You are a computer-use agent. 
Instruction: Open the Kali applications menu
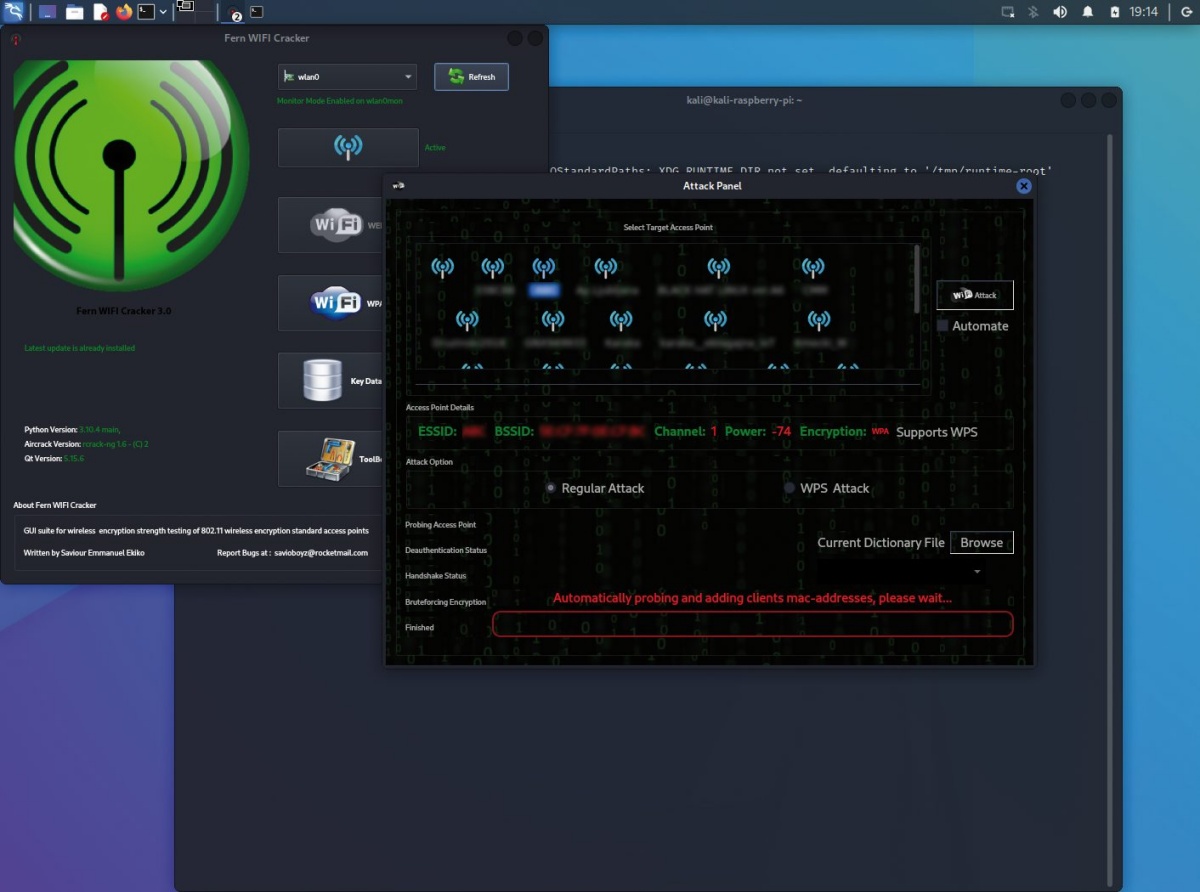click(13, 12)
